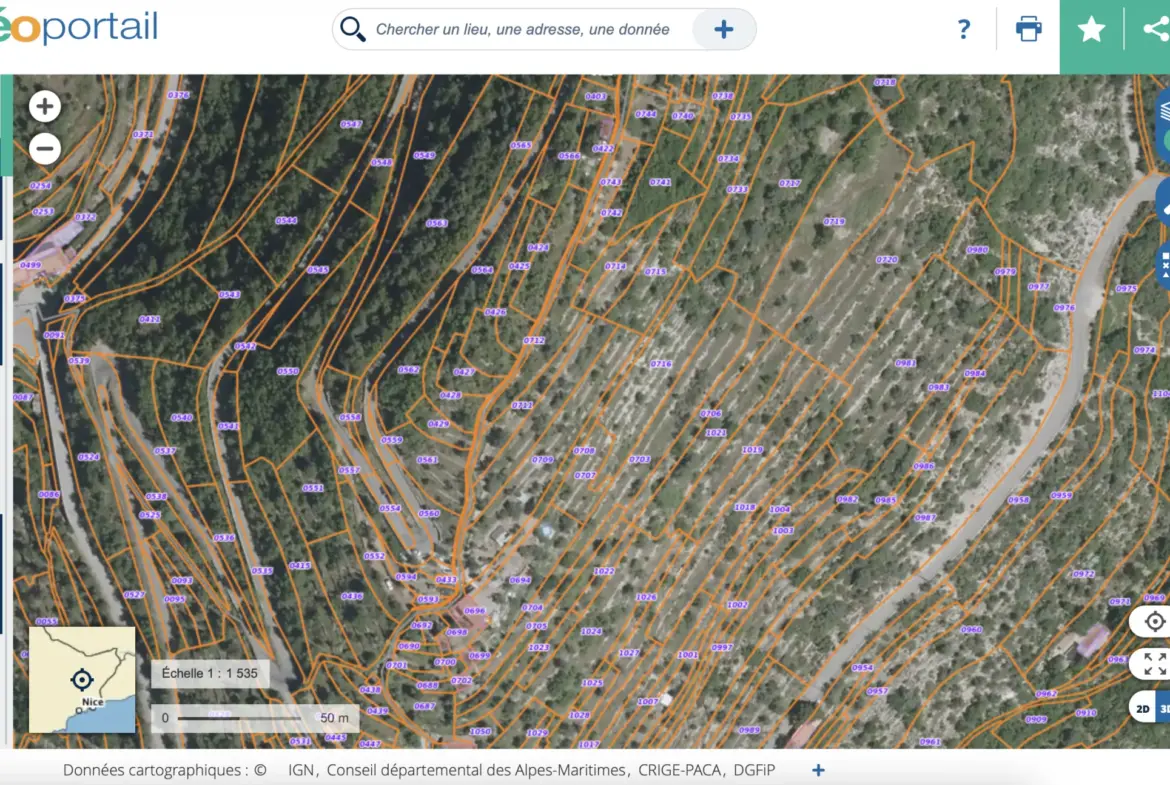Viewport: 1170px width, 785px height.
Task: Select parcel label 0720
Action: click(886, 259)
